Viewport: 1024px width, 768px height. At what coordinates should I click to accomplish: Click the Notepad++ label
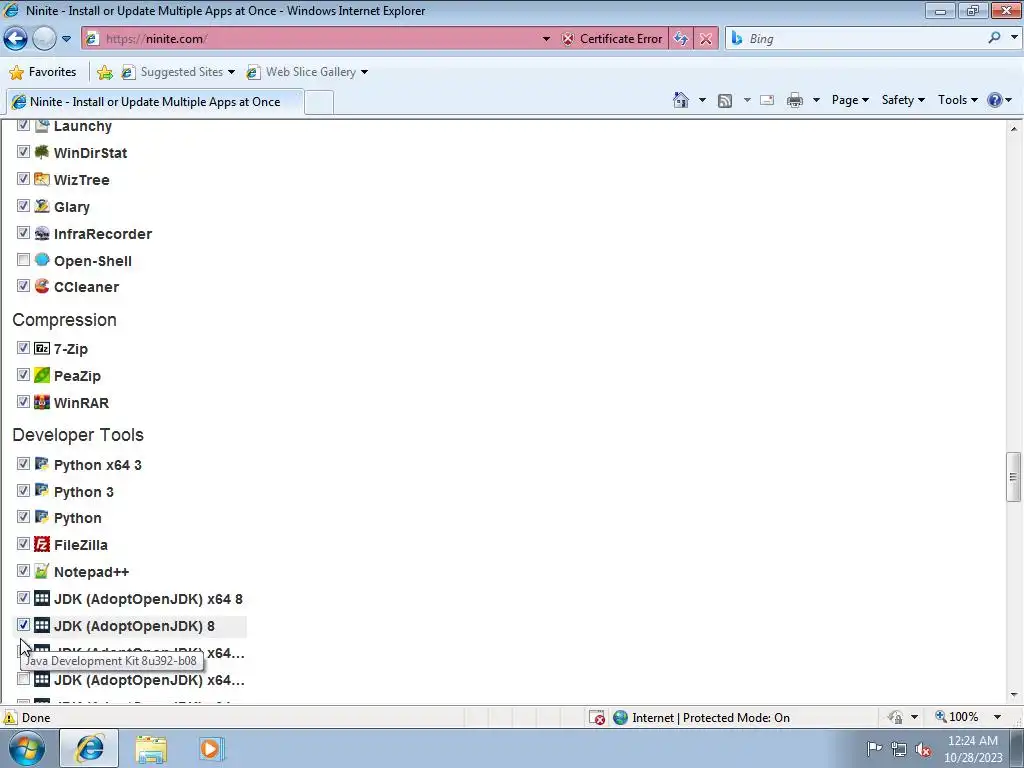(x=91, y=571)
